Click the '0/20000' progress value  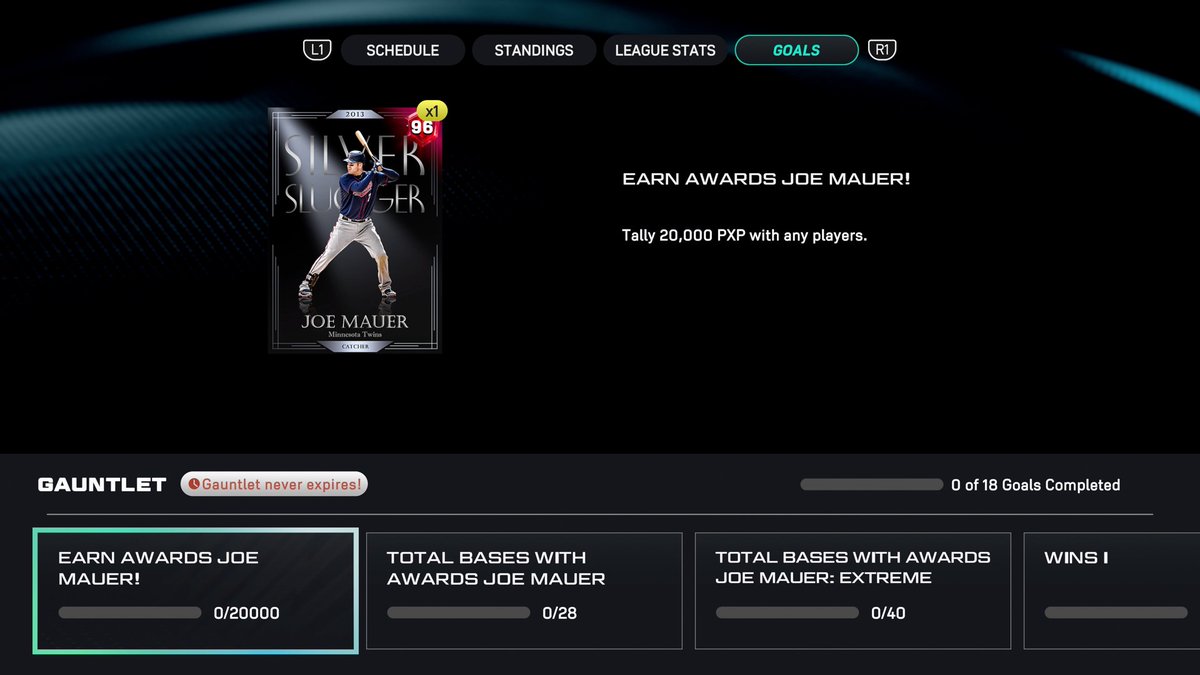point(247,613)
